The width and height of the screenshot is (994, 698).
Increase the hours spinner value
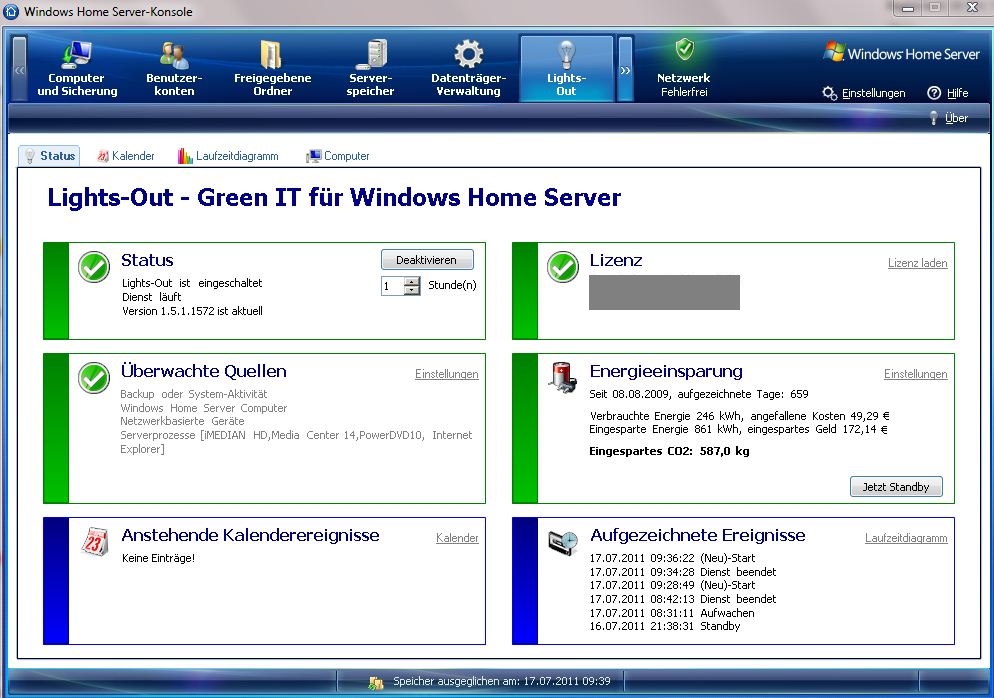(x=412, y=281)
